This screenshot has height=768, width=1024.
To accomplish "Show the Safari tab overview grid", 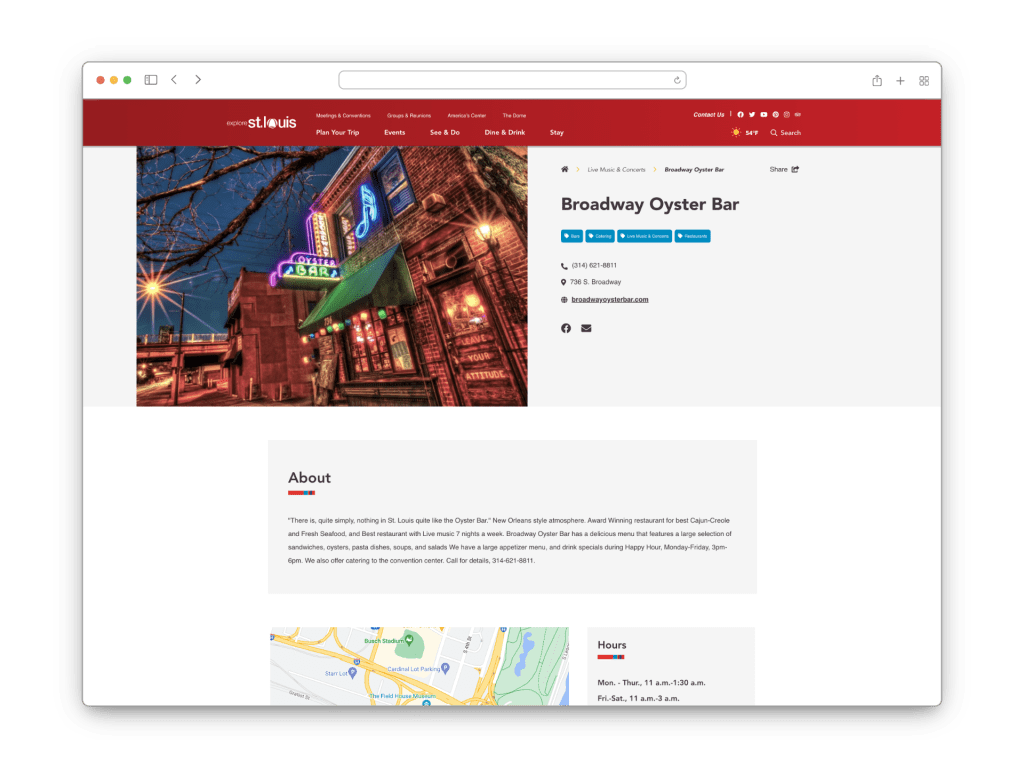I will tap(924, 80).
